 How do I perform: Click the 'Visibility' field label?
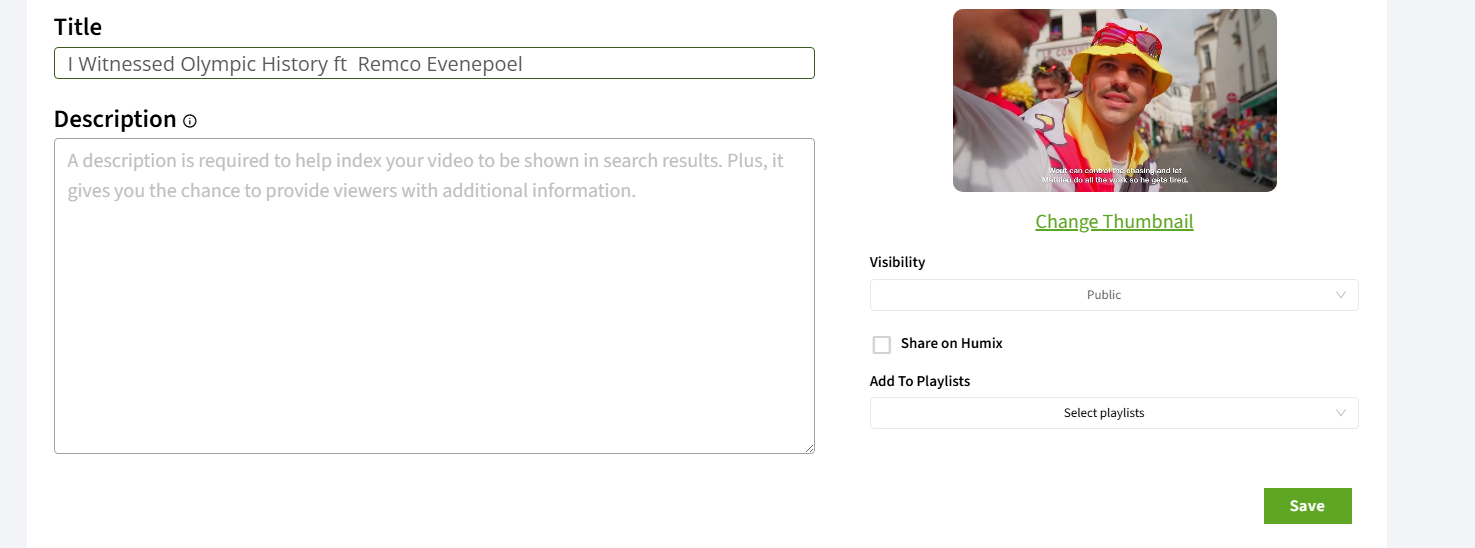(897, 262)
